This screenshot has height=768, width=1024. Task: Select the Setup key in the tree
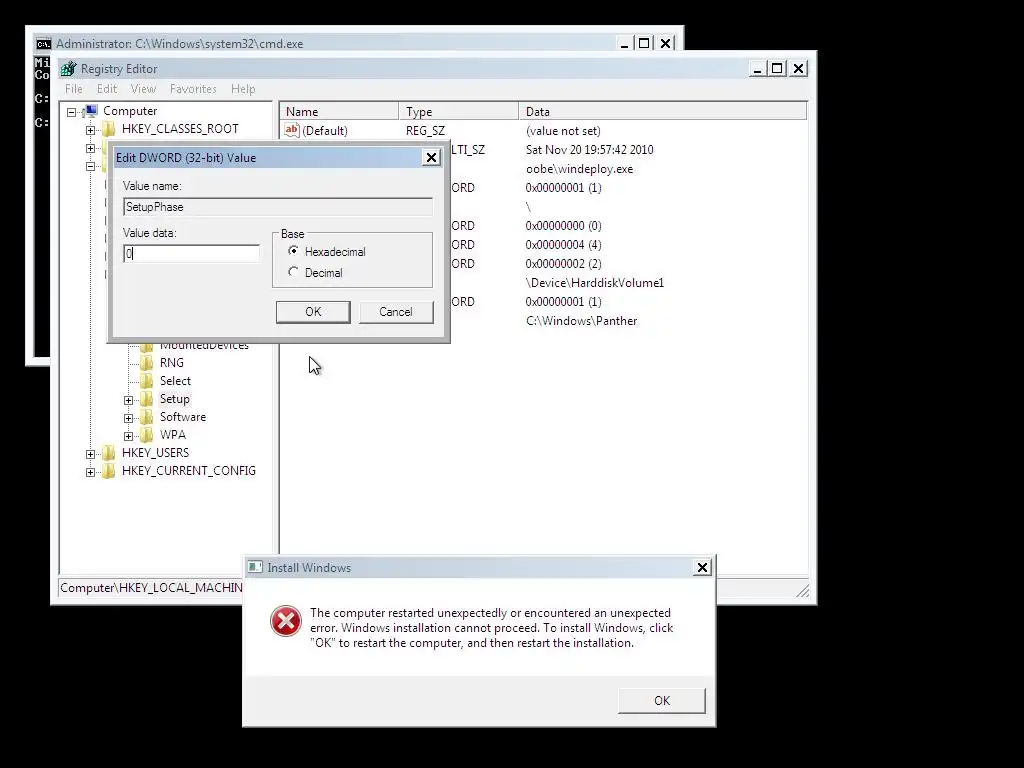pyautogui.click(x=174, y=399)
